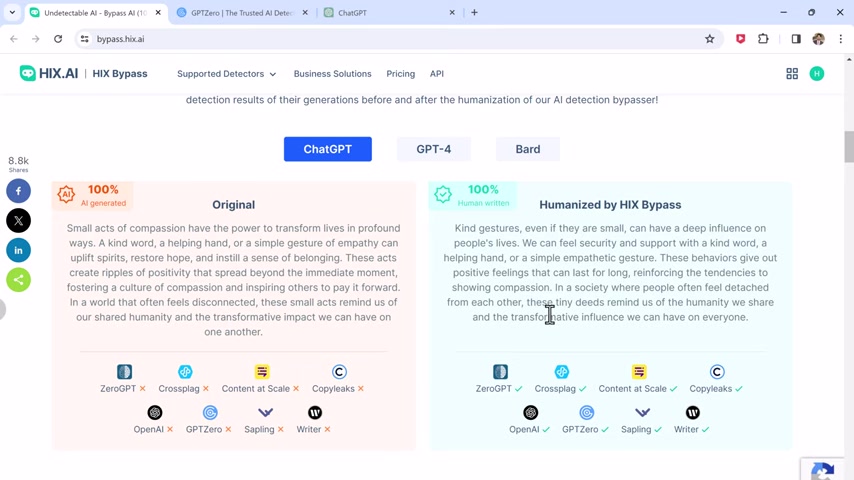Open API menu link
This screenshot has width=854, height=480.
[437, 74]
